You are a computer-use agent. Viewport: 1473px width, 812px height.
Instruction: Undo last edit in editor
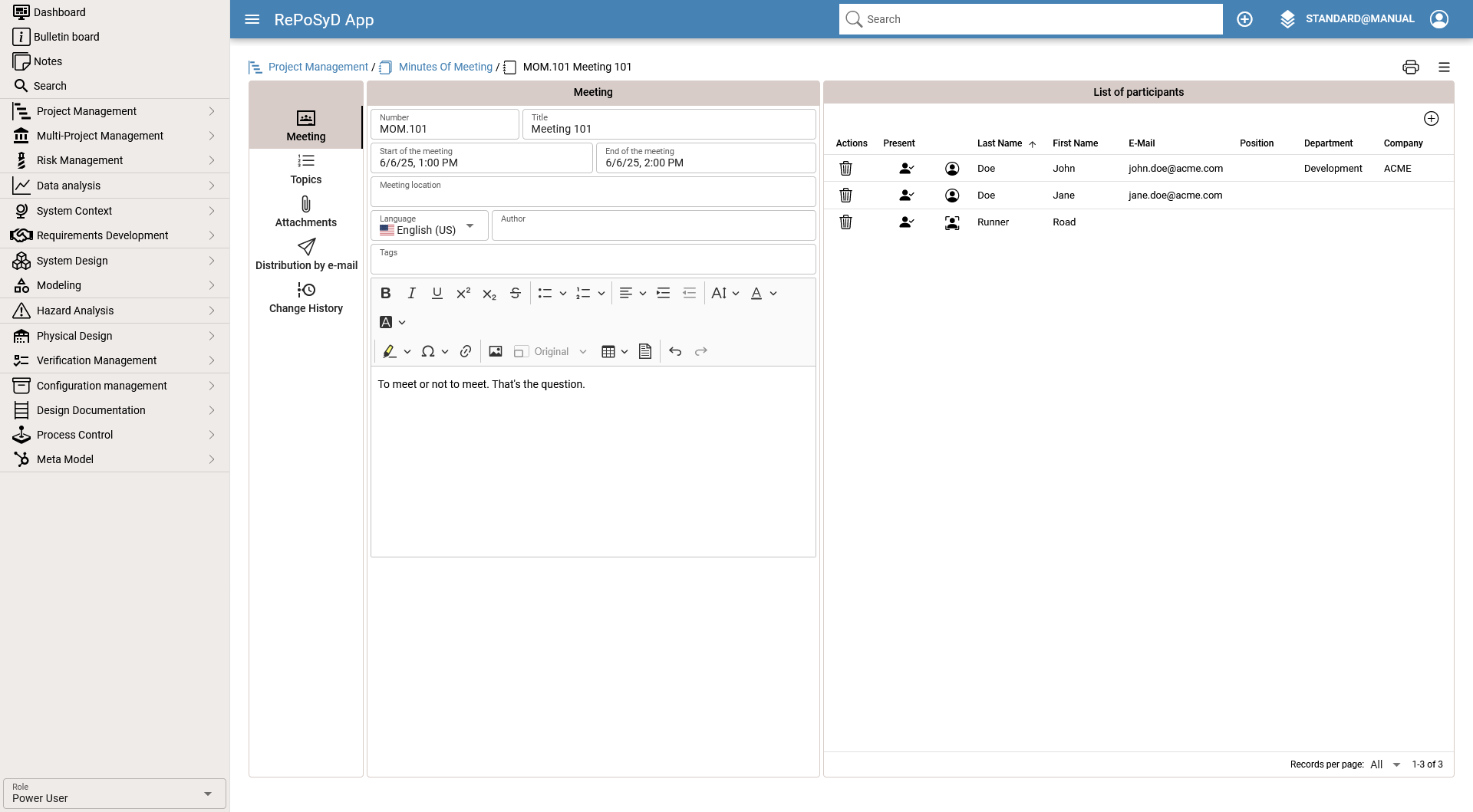point(675,351)
